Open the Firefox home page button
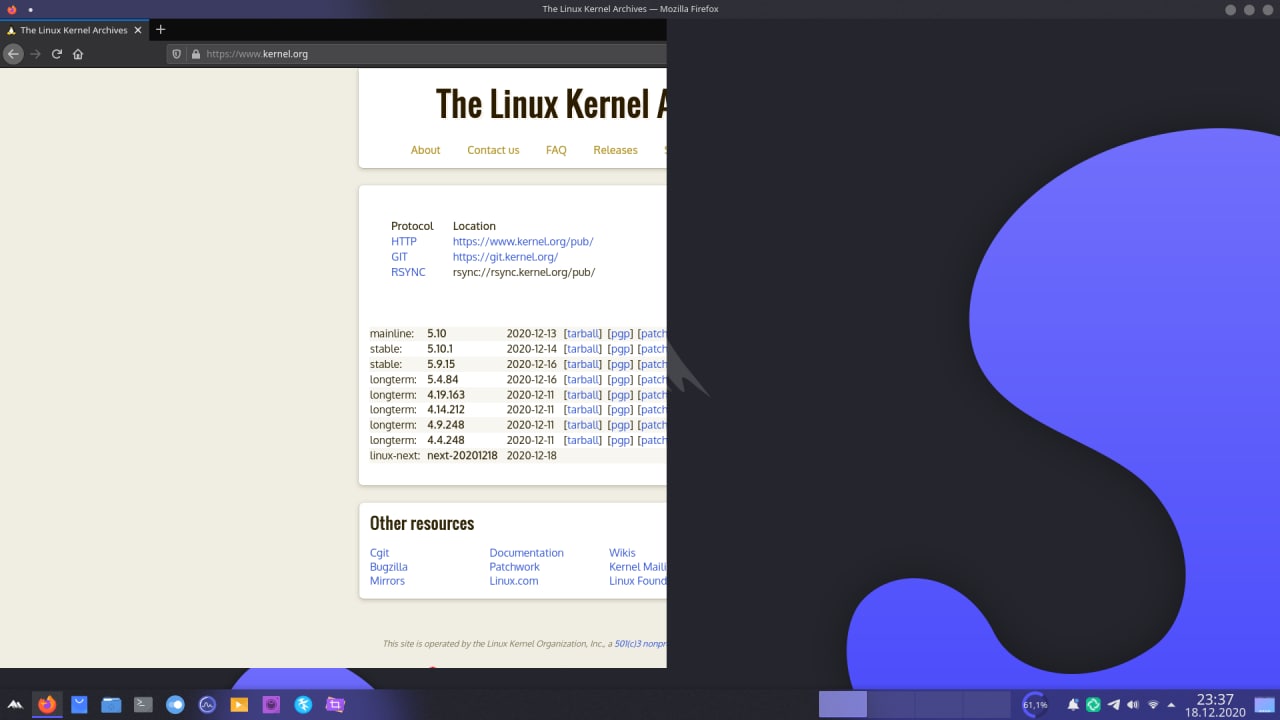The height and width of the screenshot is (720, 1280). pos(78,54)
